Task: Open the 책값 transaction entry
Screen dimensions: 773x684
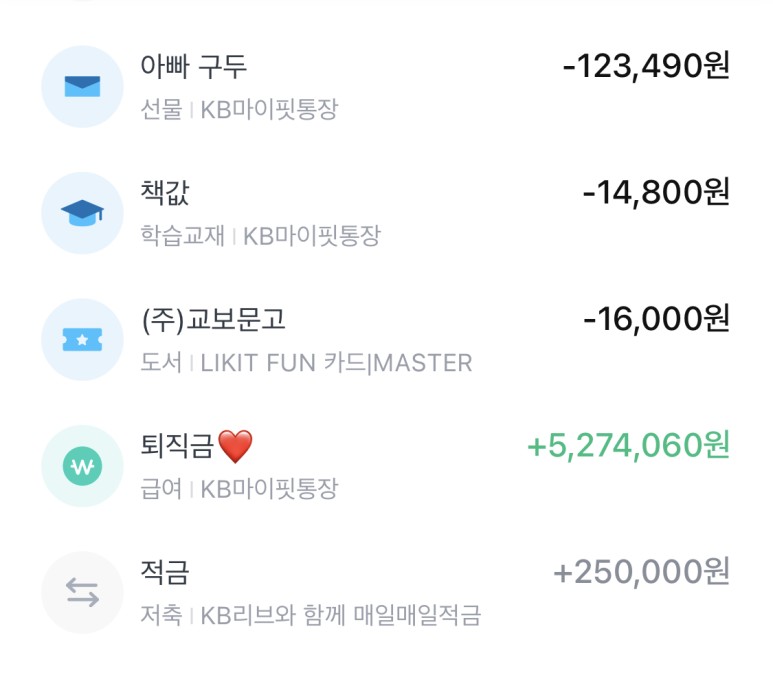Action: (x=166, y=193)
